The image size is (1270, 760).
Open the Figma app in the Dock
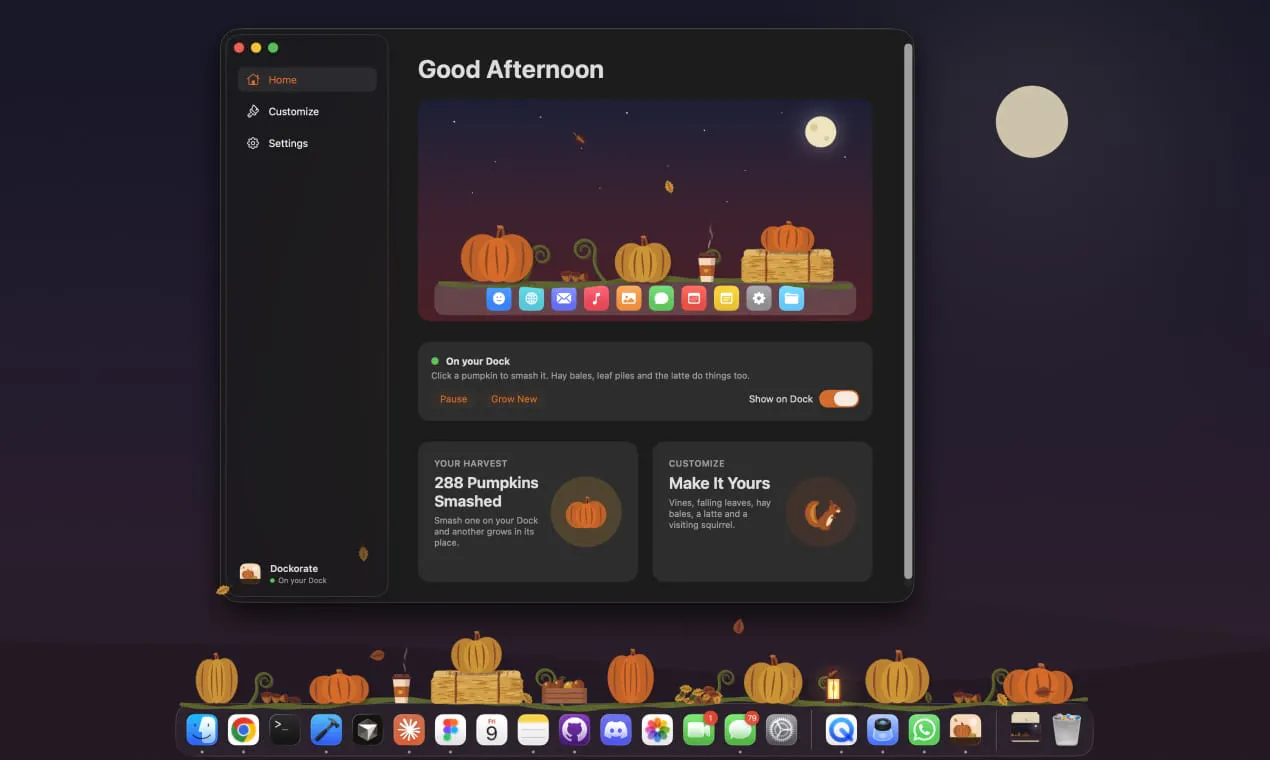click(450, 730)
